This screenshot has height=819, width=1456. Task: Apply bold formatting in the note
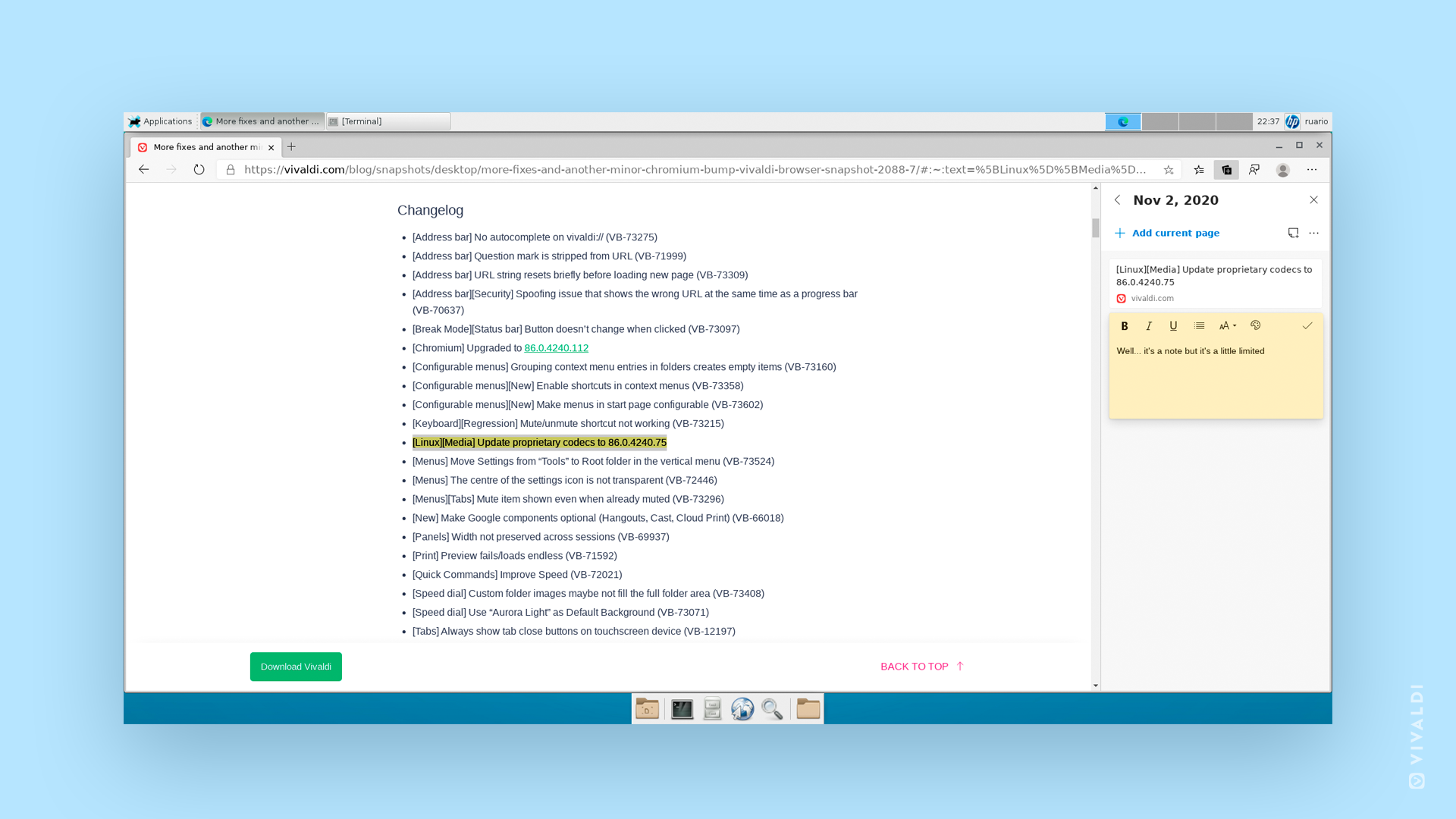pyautogui.click(x=1125, y=326)
